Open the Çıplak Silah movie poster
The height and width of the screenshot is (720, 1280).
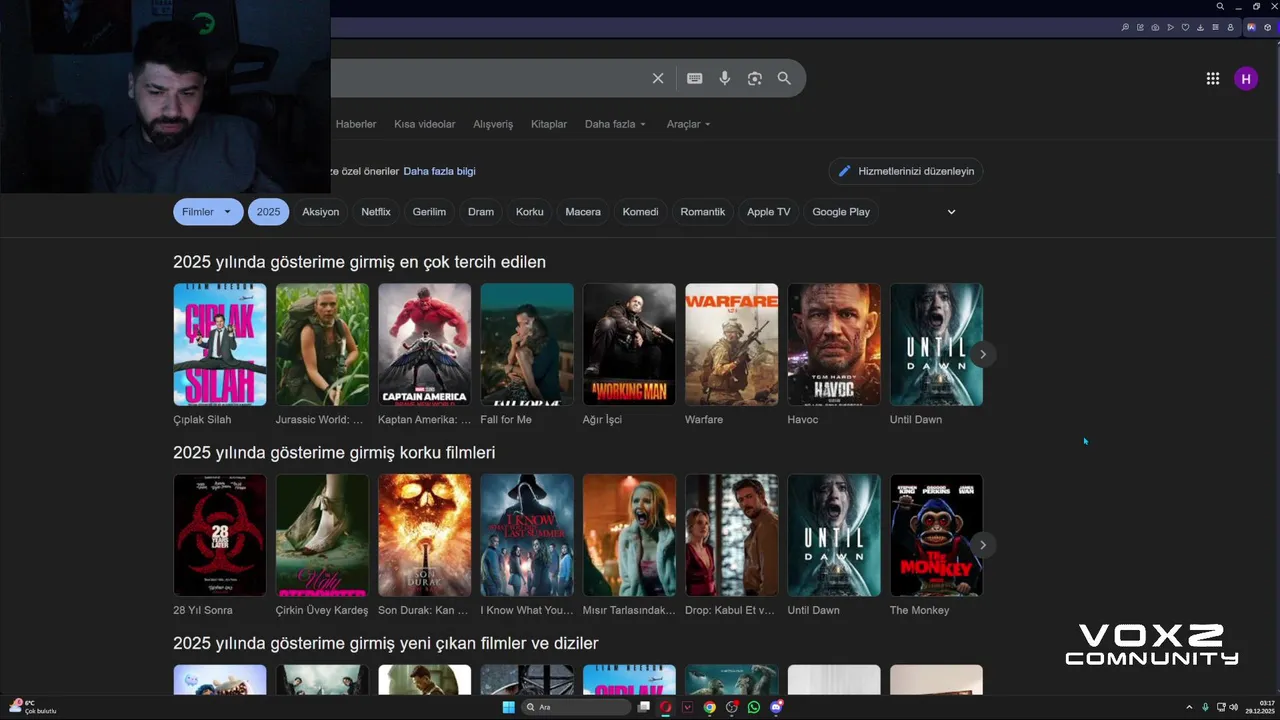pos(220,344)
